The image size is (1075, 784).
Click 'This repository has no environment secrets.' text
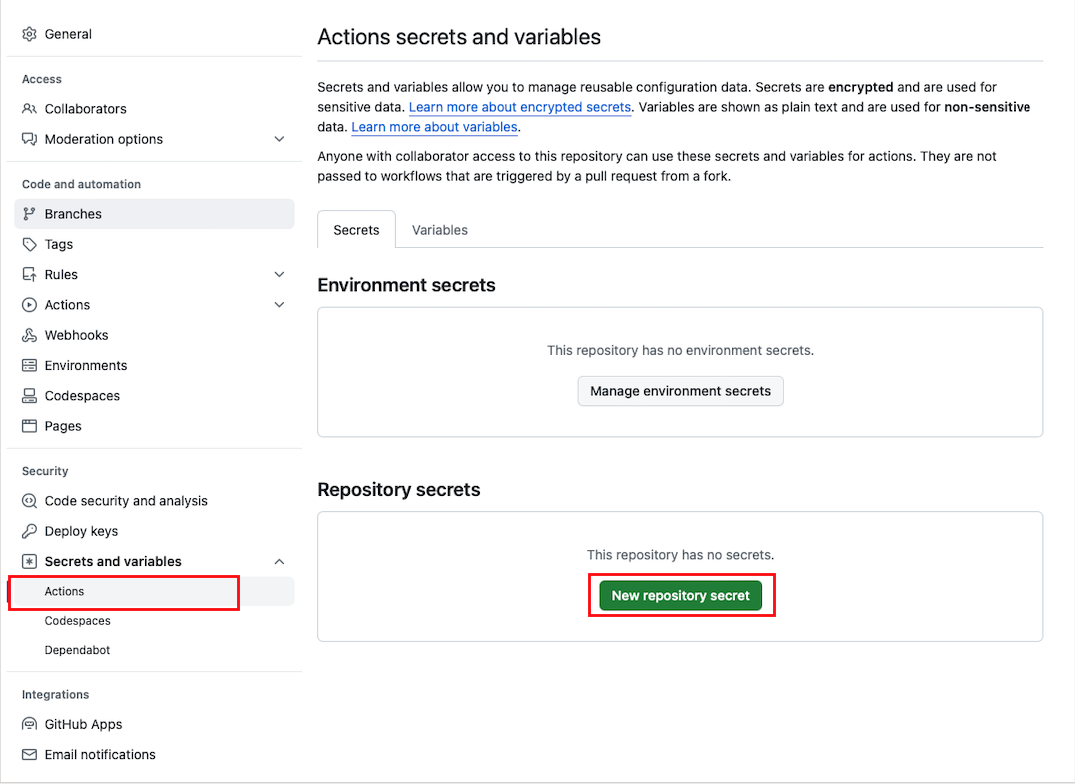[x=680, y=350]
